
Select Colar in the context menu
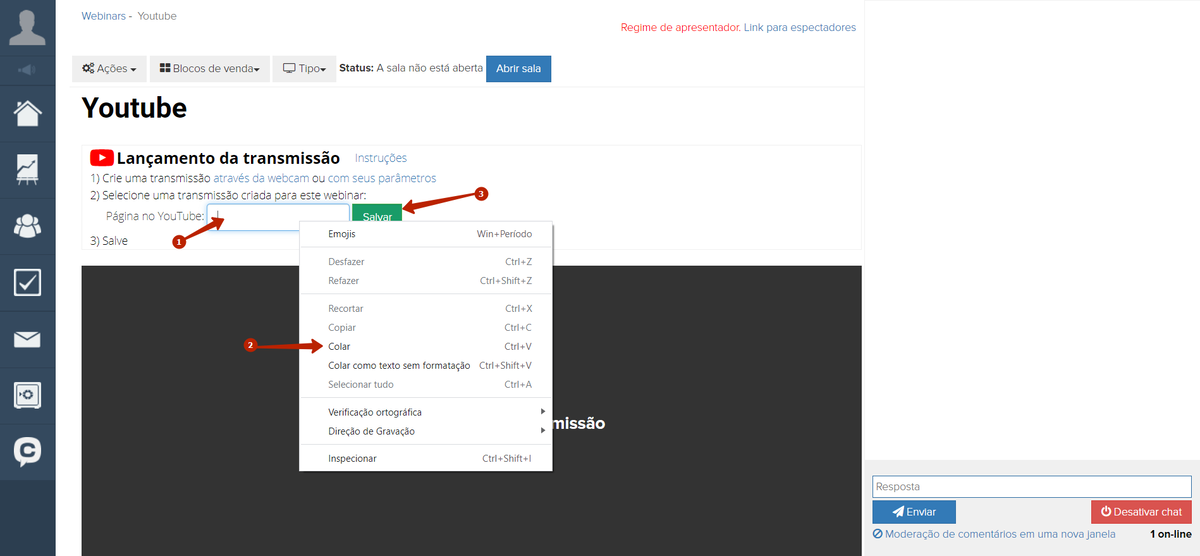point(426,347)
